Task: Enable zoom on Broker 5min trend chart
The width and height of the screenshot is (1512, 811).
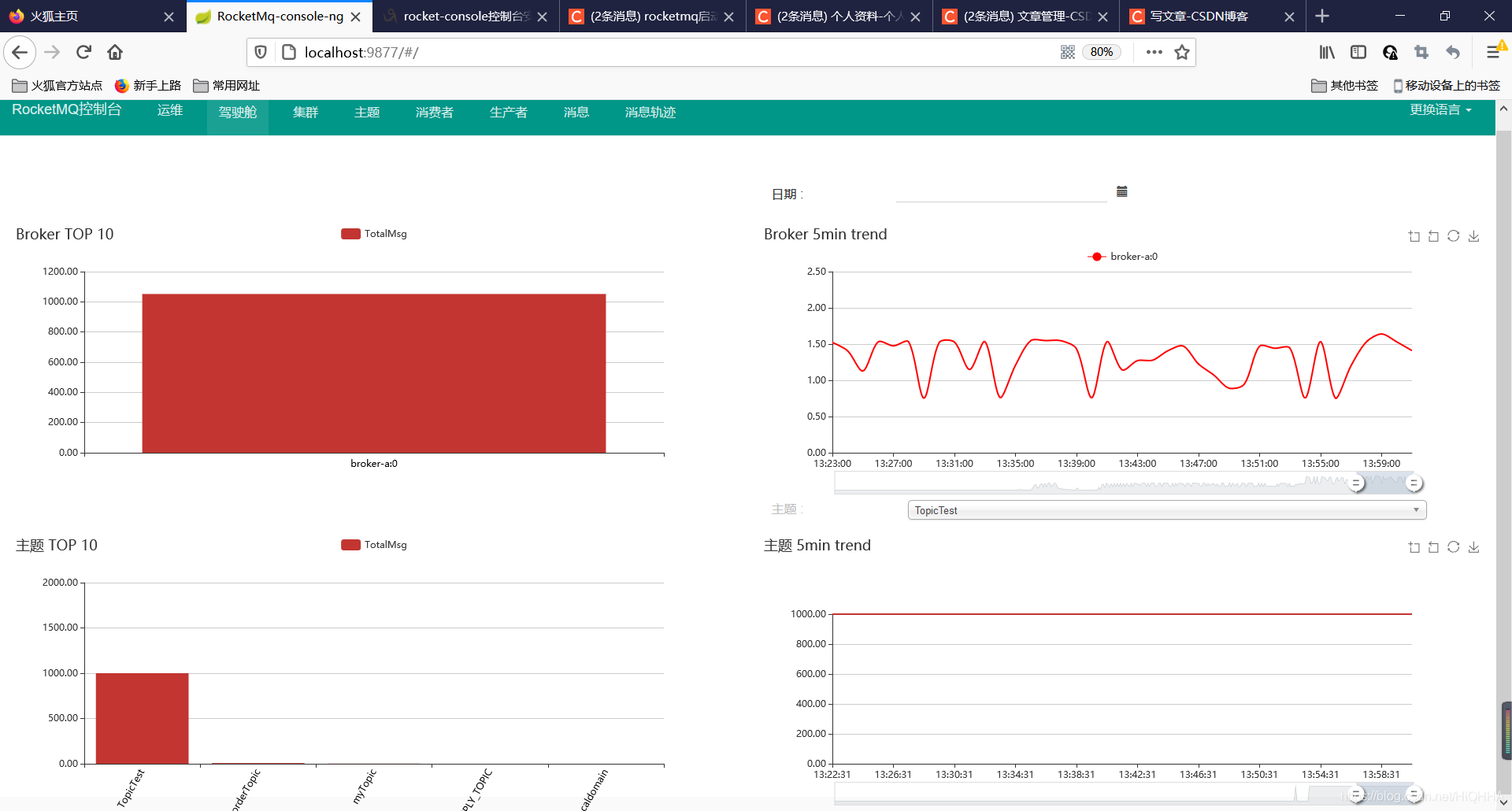Action: coord(1414,236)
